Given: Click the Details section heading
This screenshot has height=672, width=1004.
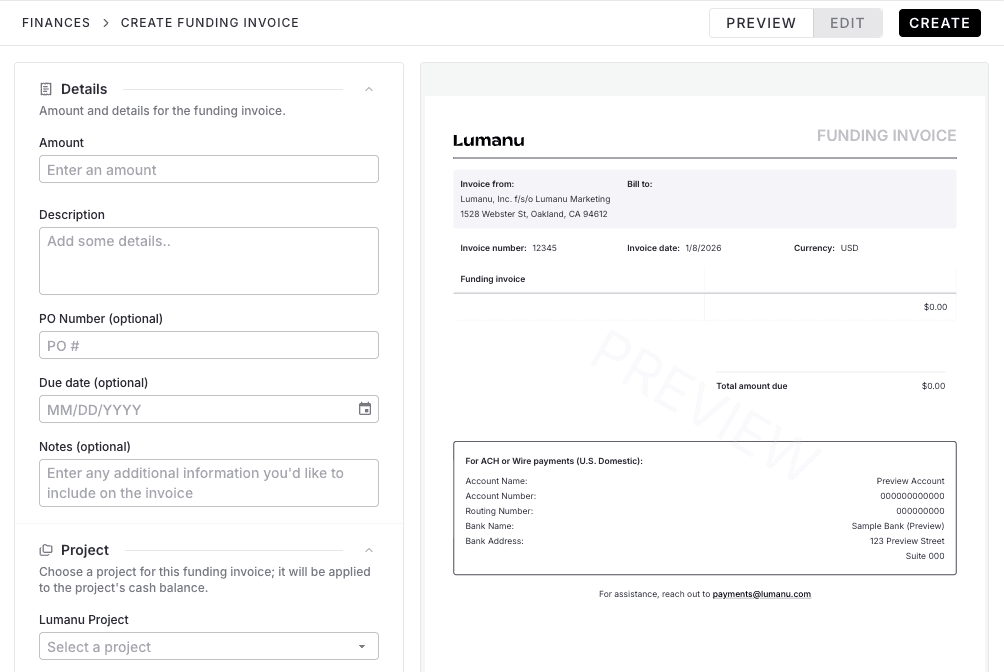Looking at the screenshot, I should tap(84, 89).
